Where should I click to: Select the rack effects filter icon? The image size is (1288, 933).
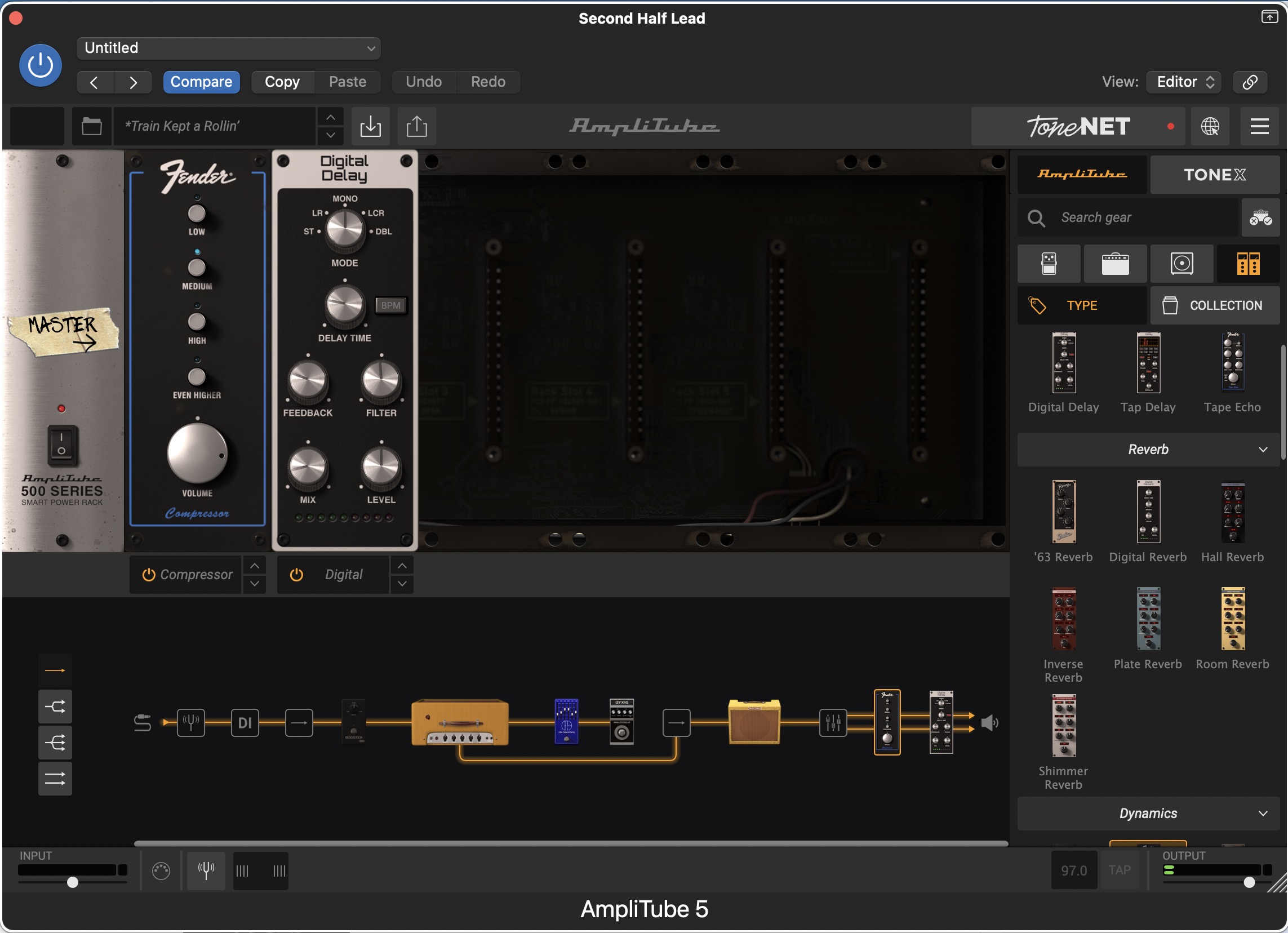(1247, 264)
